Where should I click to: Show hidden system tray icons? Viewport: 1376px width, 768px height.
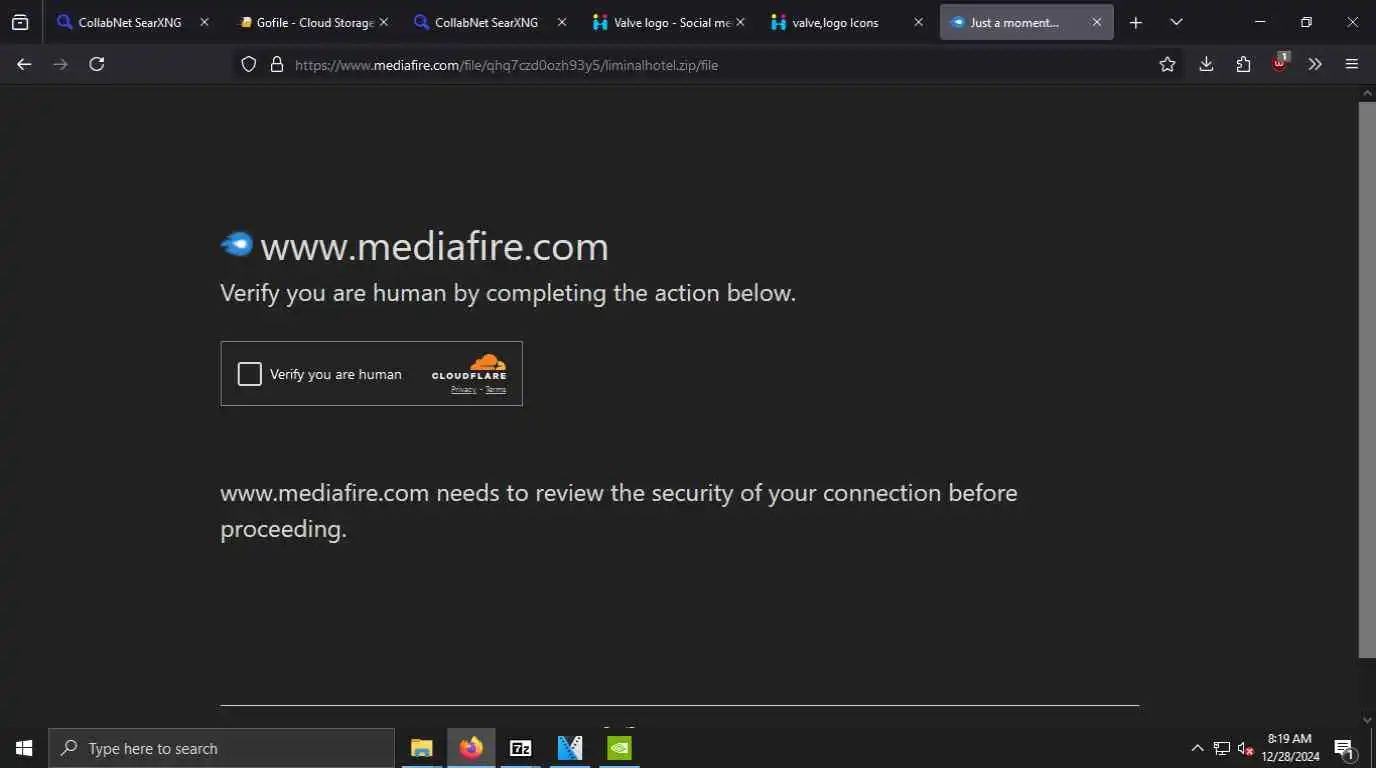(x=1197, y=748)
